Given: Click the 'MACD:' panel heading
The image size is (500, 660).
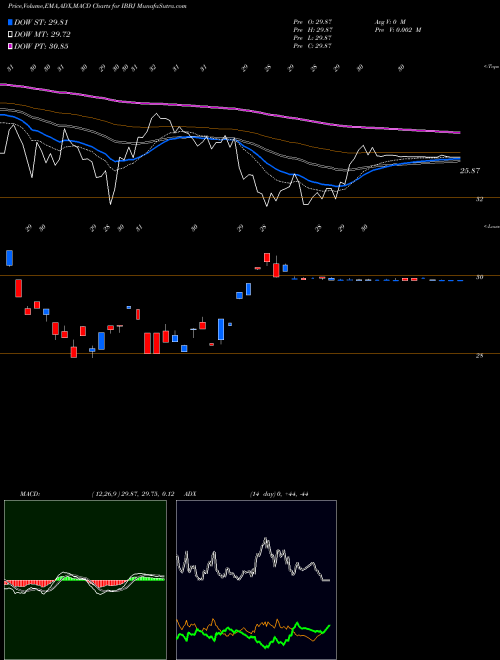Looking at the screenshot, I should [30, 494].
